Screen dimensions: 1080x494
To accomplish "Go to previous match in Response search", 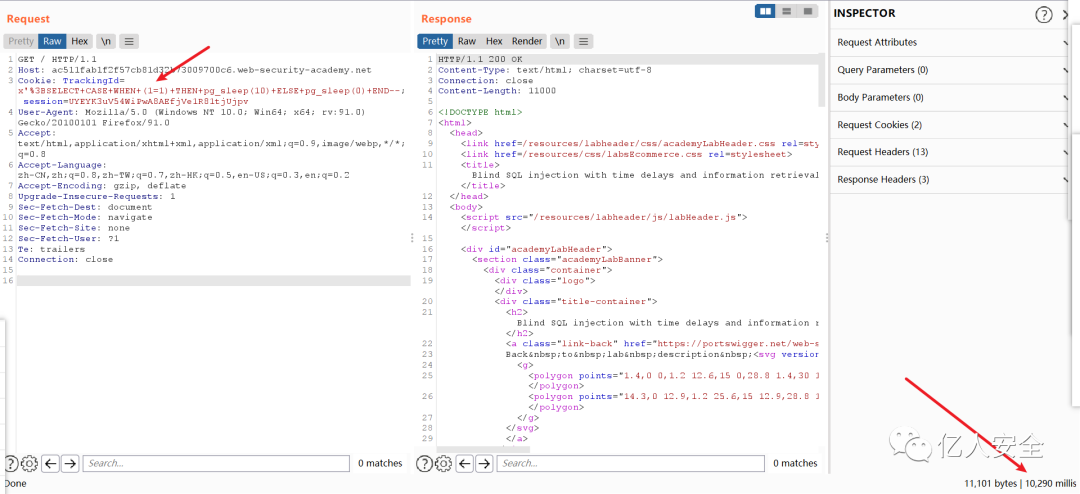I will pos(465,463).
